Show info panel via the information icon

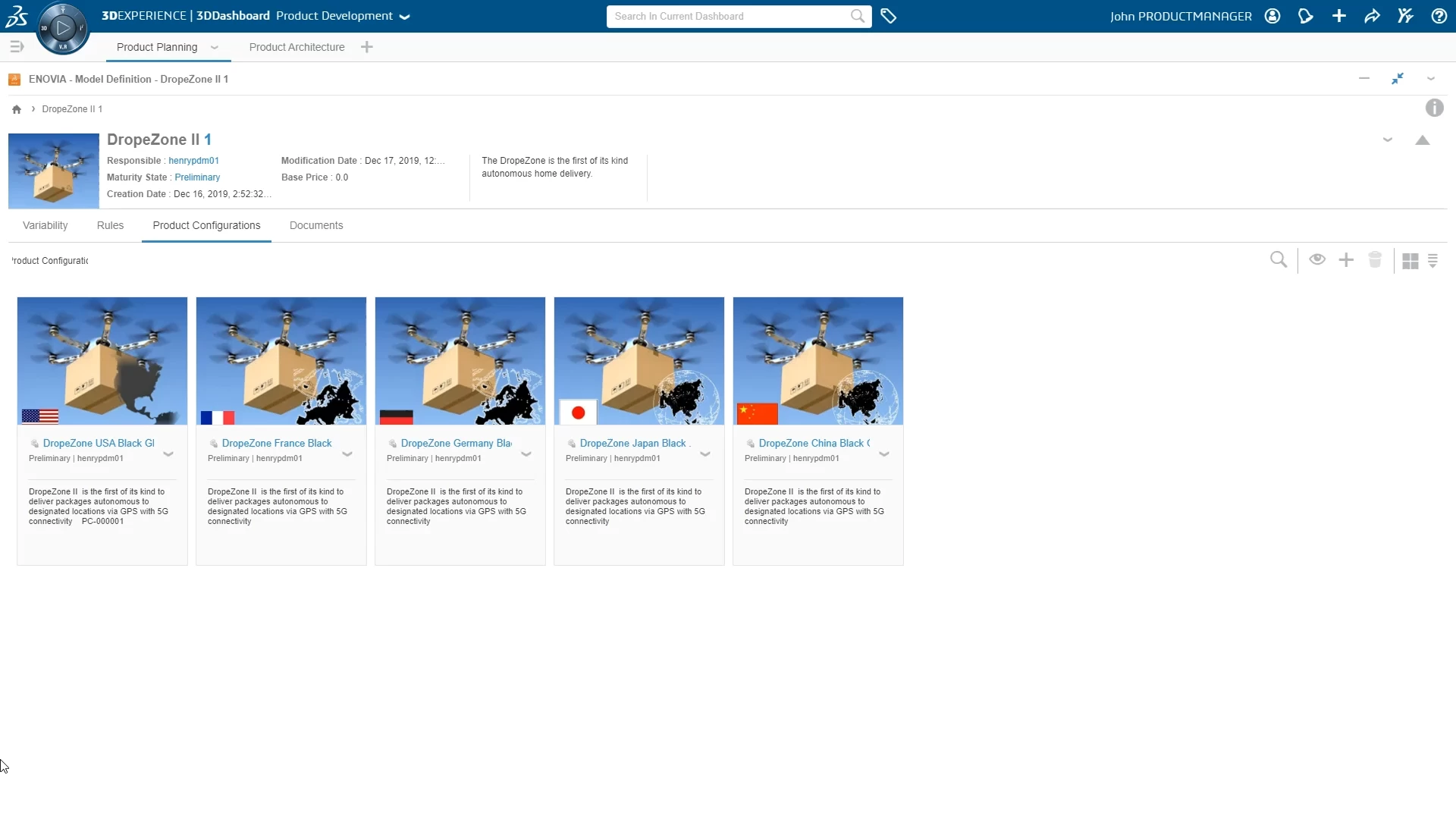coord(1435,108)
